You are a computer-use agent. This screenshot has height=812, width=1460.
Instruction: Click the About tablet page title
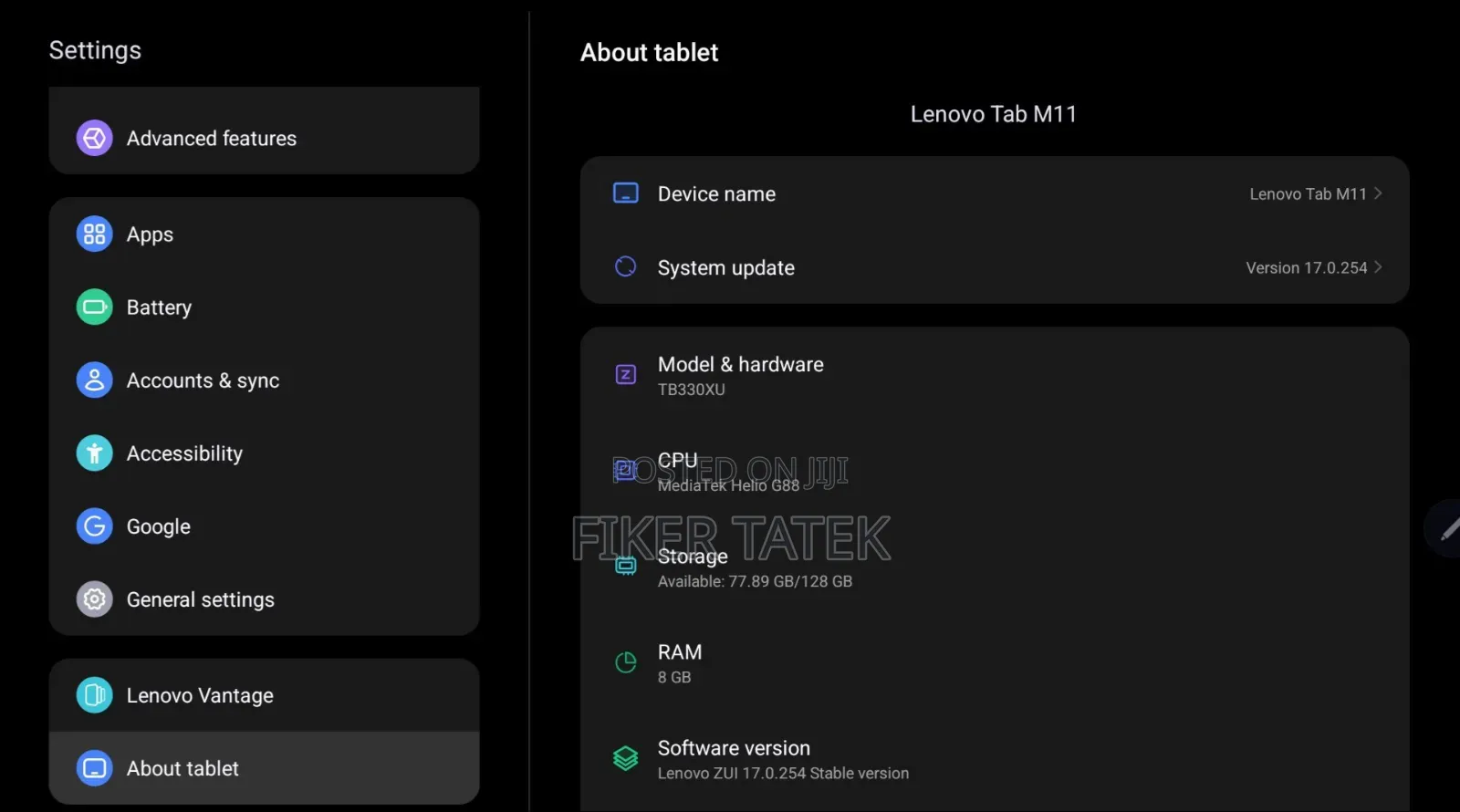[650, 53]
